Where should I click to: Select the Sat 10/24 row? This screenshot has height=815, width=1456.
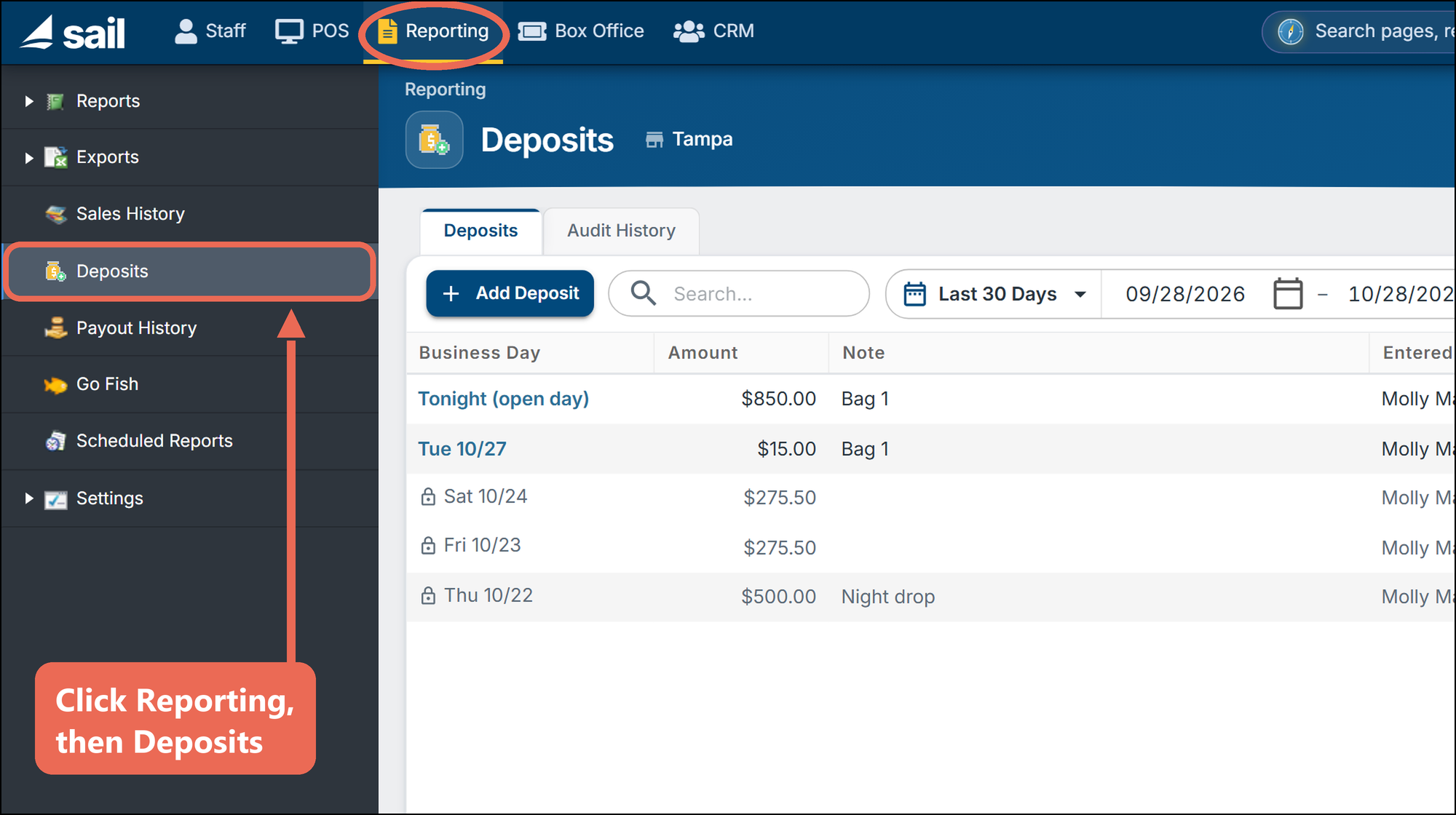point(931,498)
